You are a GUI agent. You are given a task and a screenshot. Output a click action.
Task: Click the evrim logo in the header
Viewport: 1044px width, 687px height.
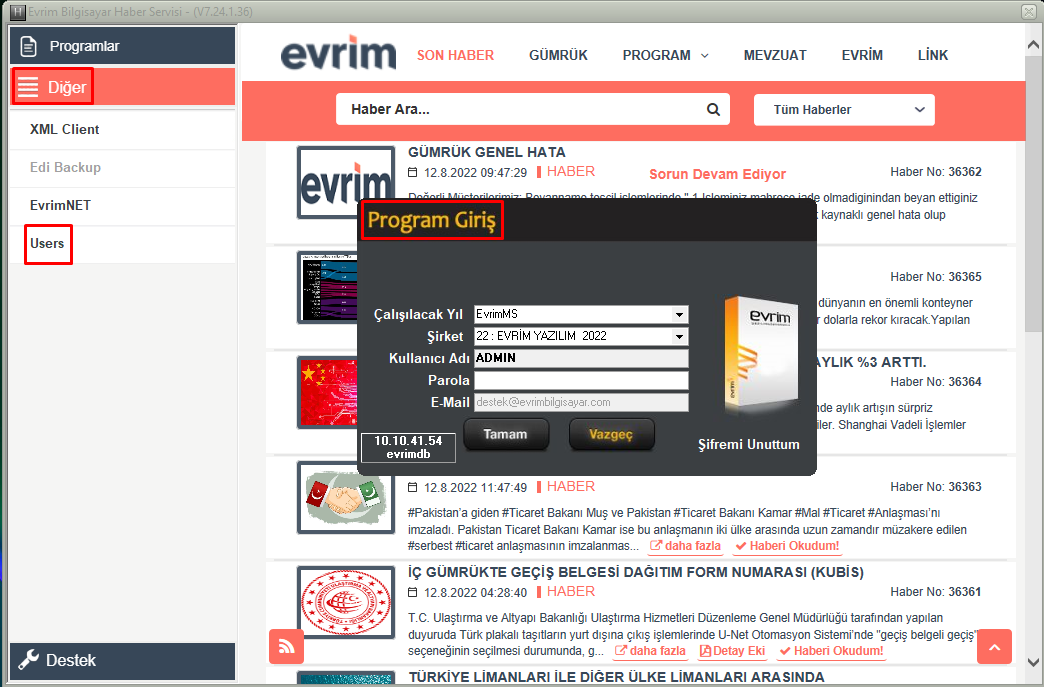338,53
